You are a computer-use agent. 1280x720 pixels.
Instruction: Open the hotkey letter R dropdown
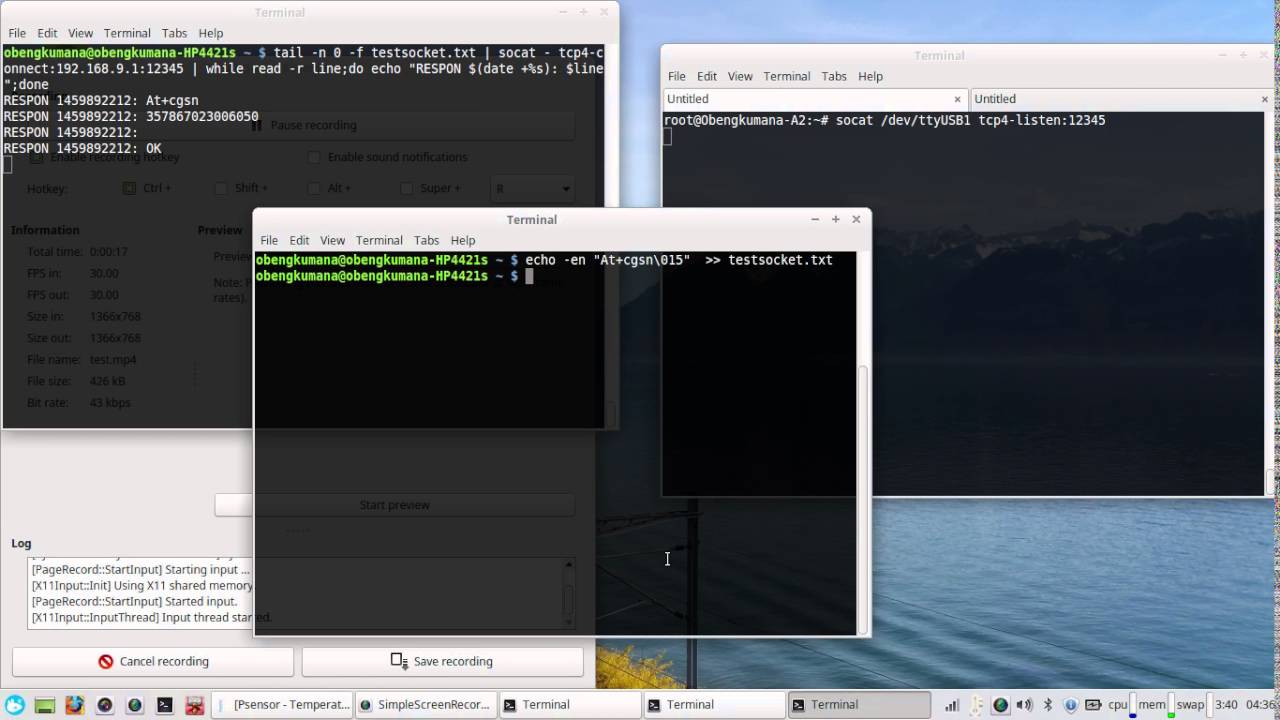pos(532,188)
